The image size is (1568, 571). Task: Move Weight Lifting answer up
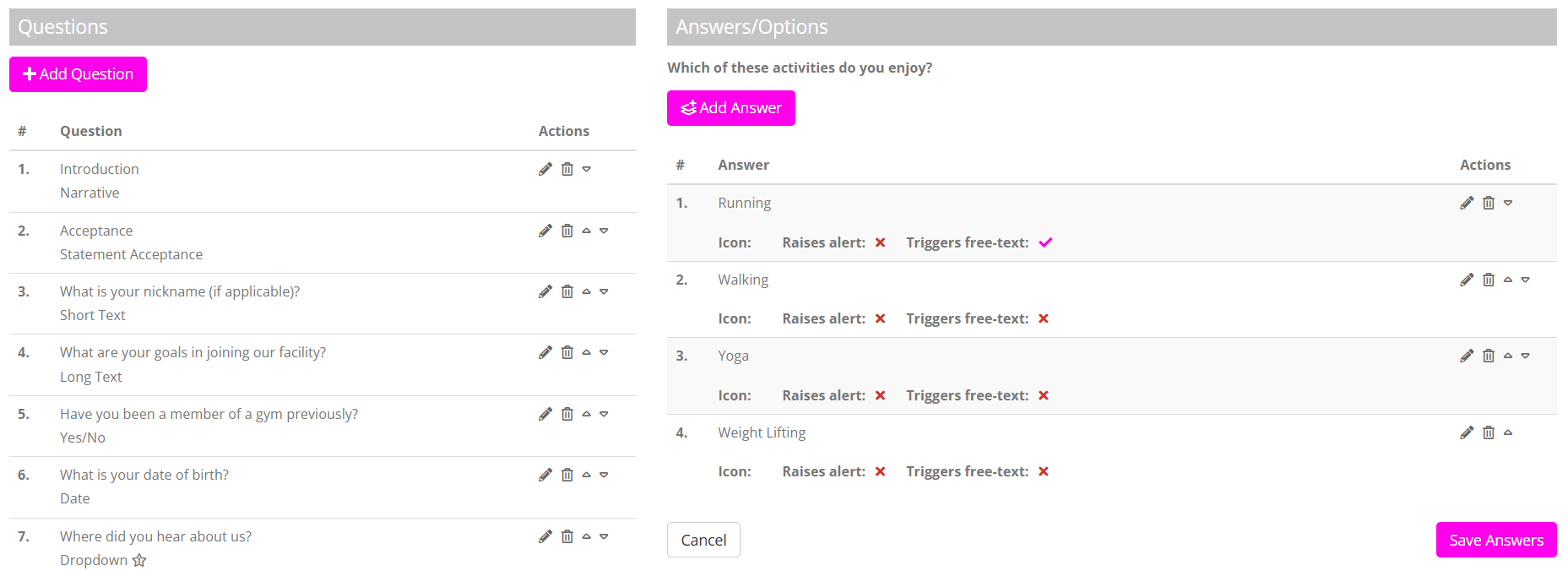coord(1508,432)
